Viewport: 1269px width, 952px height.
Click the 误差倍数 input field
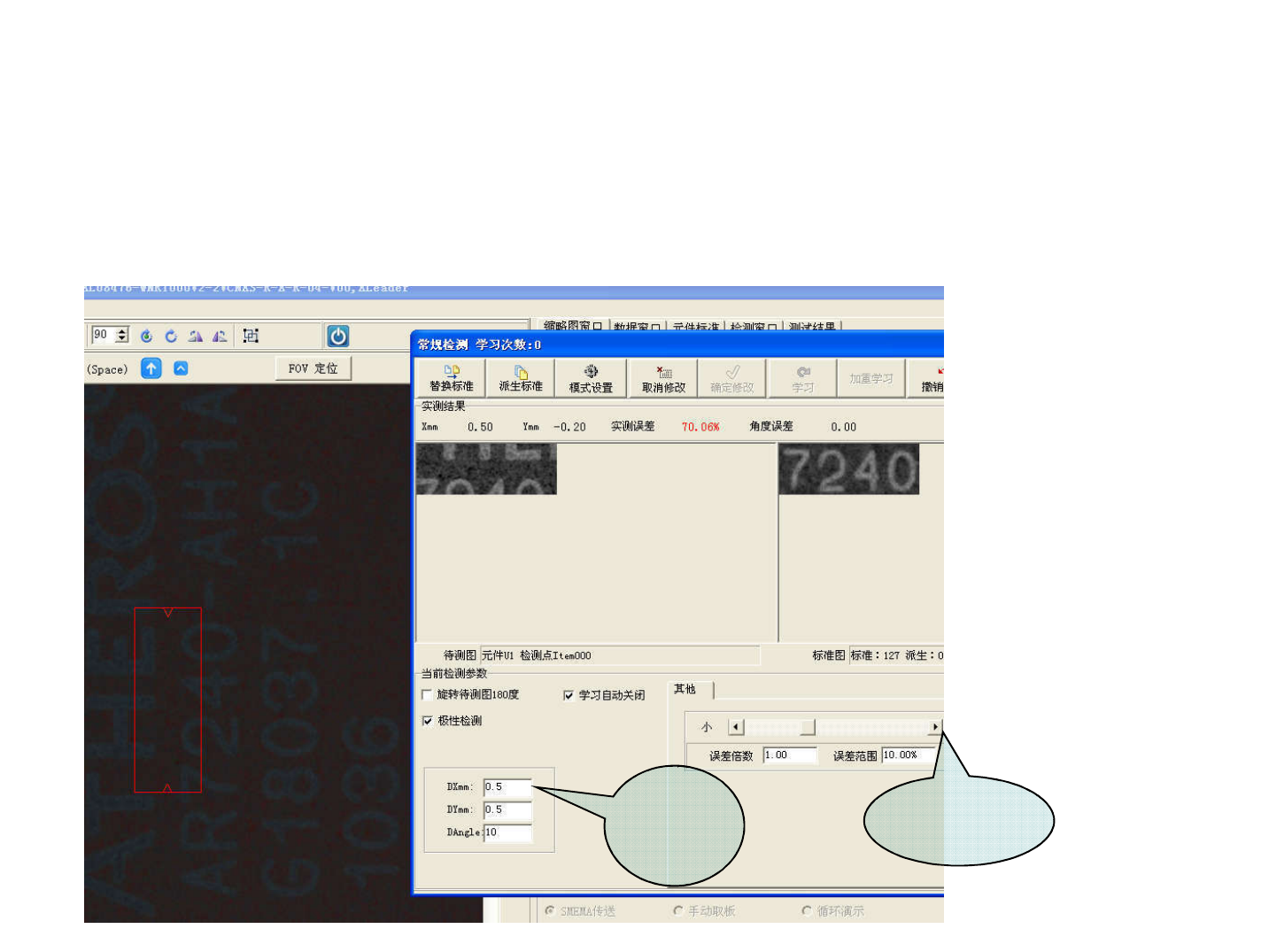[790, 755]
